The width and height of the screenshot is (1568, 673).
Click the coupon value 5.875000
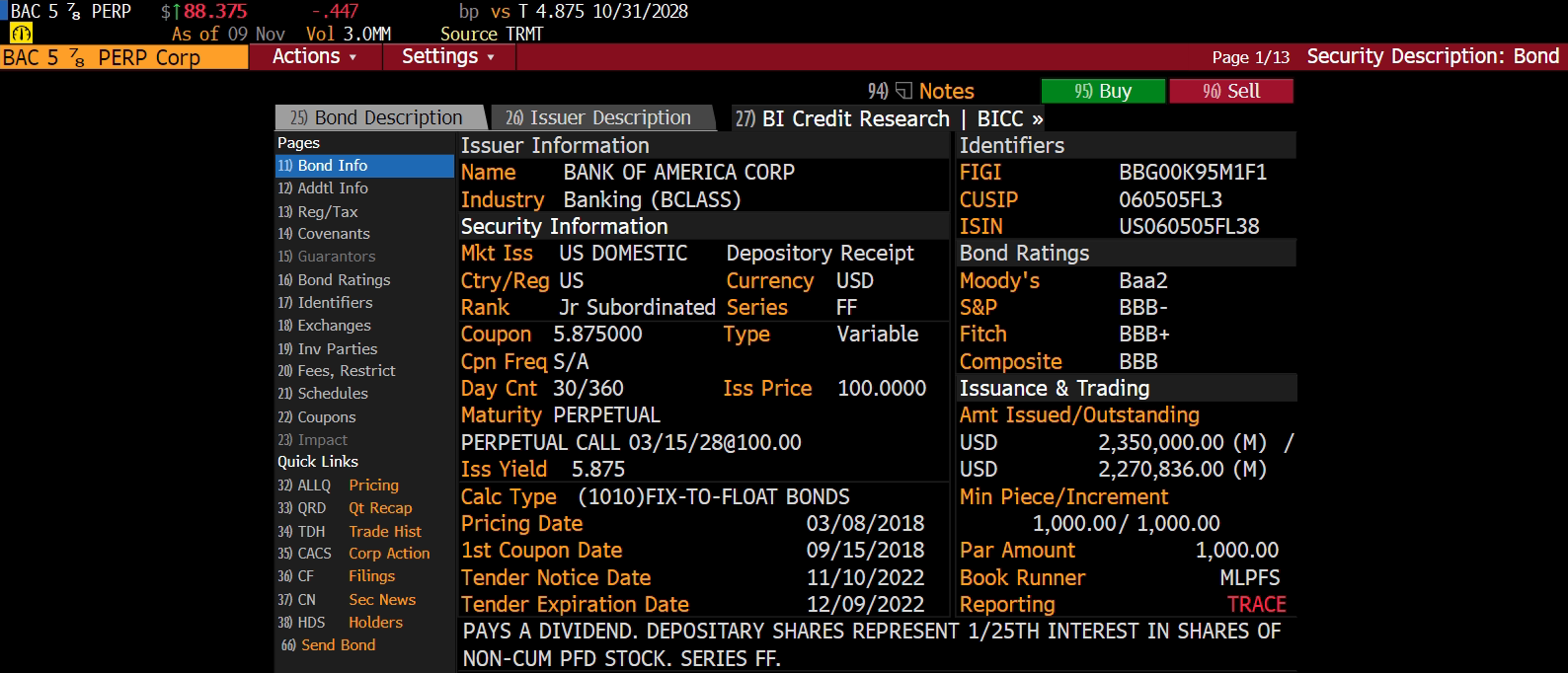(x=597, y=335)
